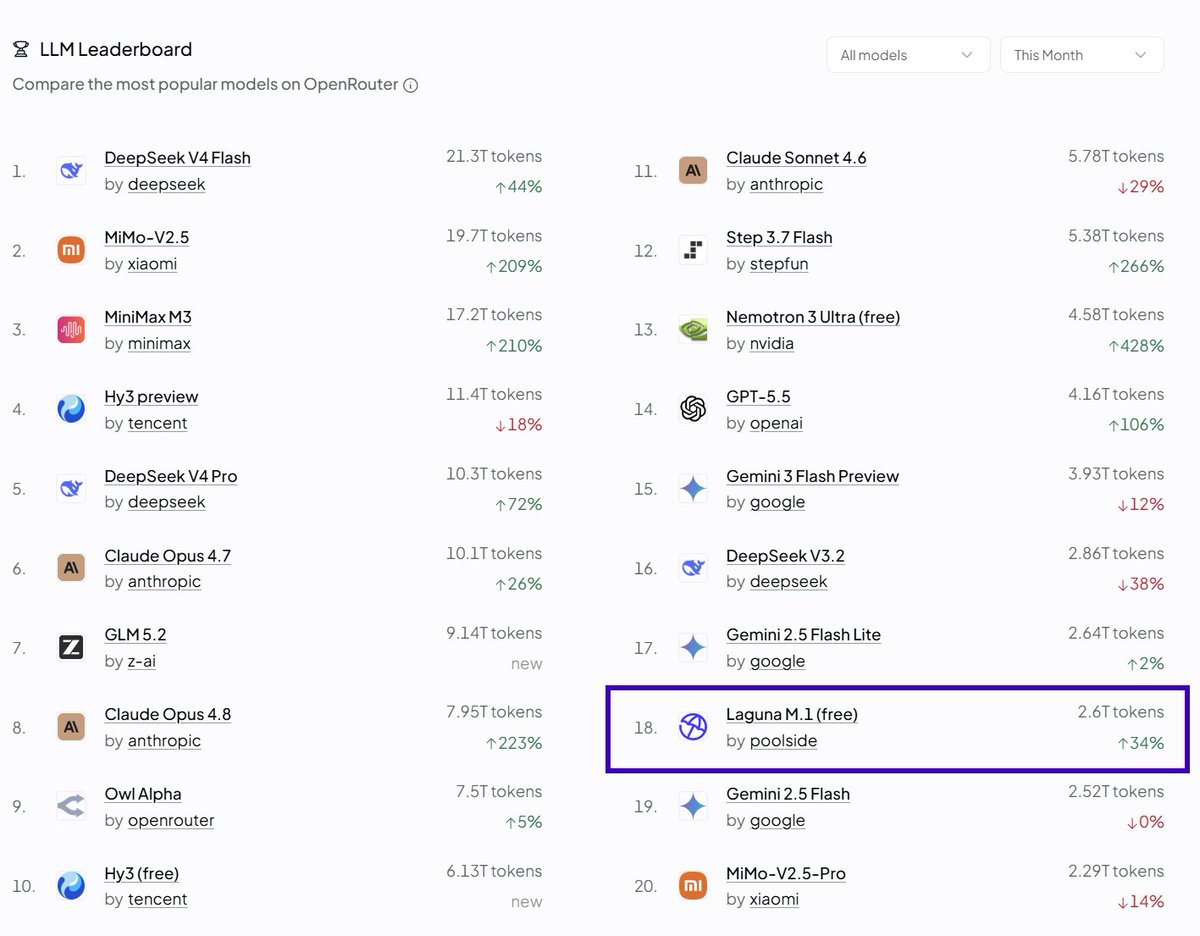Click the GPT-5.5 OpenAI logo icon
This screenshot has height=936, width=1200.
(x=693, y=409)
